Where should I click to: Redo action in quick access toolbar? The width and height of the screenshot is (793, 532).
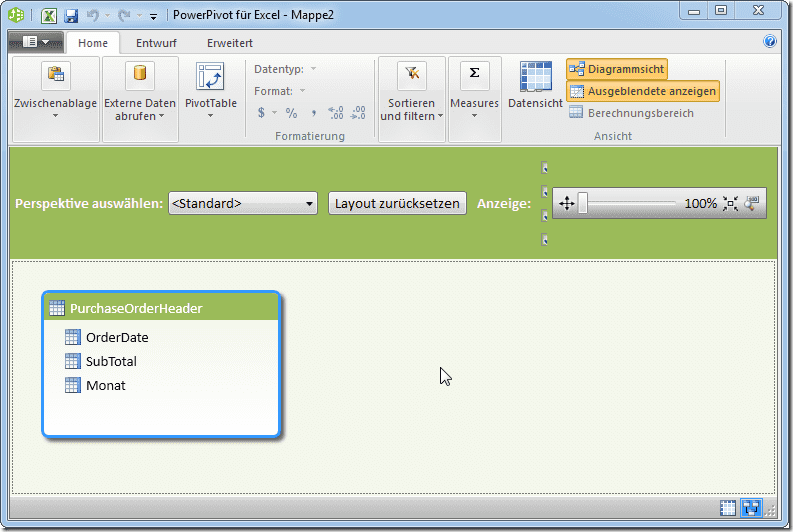[124, 16]
